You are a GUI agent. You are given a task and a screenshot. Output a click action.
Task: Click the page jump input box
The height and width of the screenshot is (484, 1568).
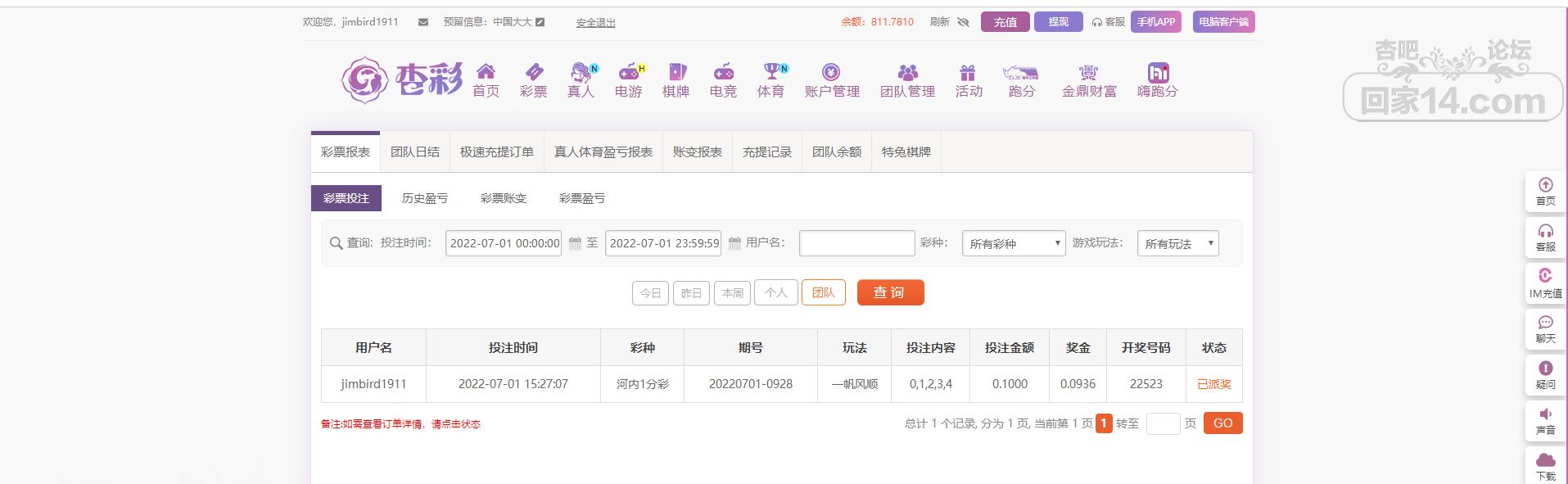point(1163,423)
